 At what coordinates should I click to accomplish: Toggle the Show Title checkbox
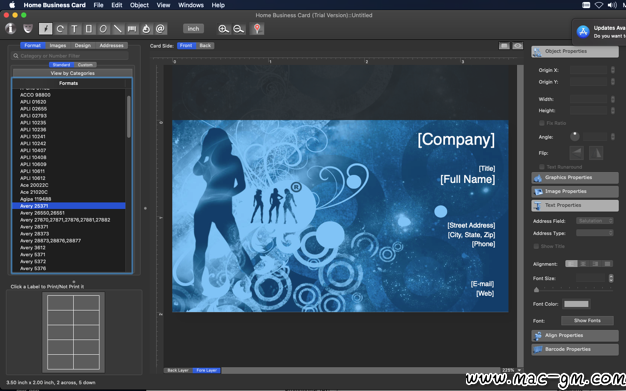[536, 246]
